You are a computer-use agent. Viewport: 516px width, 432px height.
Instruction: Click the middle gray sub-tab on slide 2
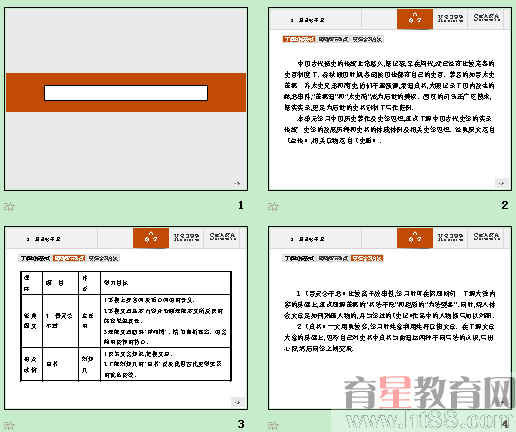pyautogui.click(x=334, y=39)
